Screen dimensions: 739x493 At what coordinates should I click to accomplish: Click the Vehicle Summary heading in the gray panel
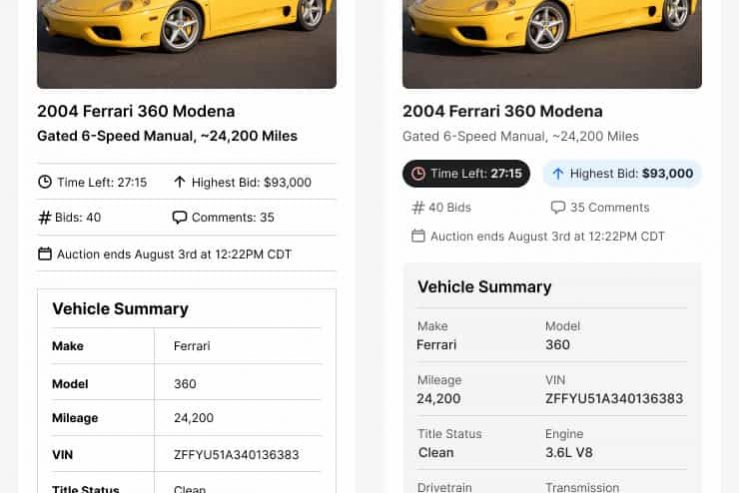484,287
